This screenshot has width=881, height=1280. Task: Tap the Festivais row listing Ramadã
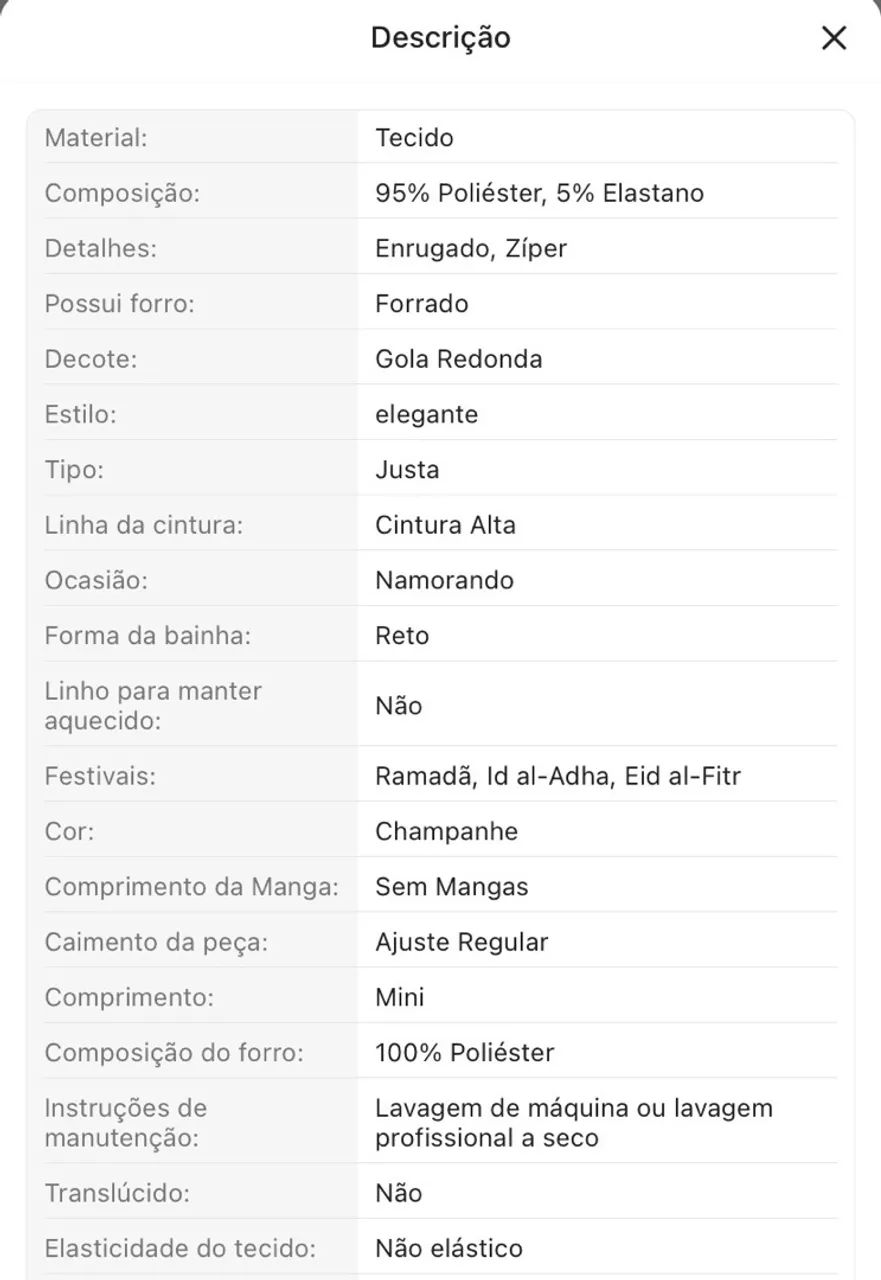click(x=441, y=776)
